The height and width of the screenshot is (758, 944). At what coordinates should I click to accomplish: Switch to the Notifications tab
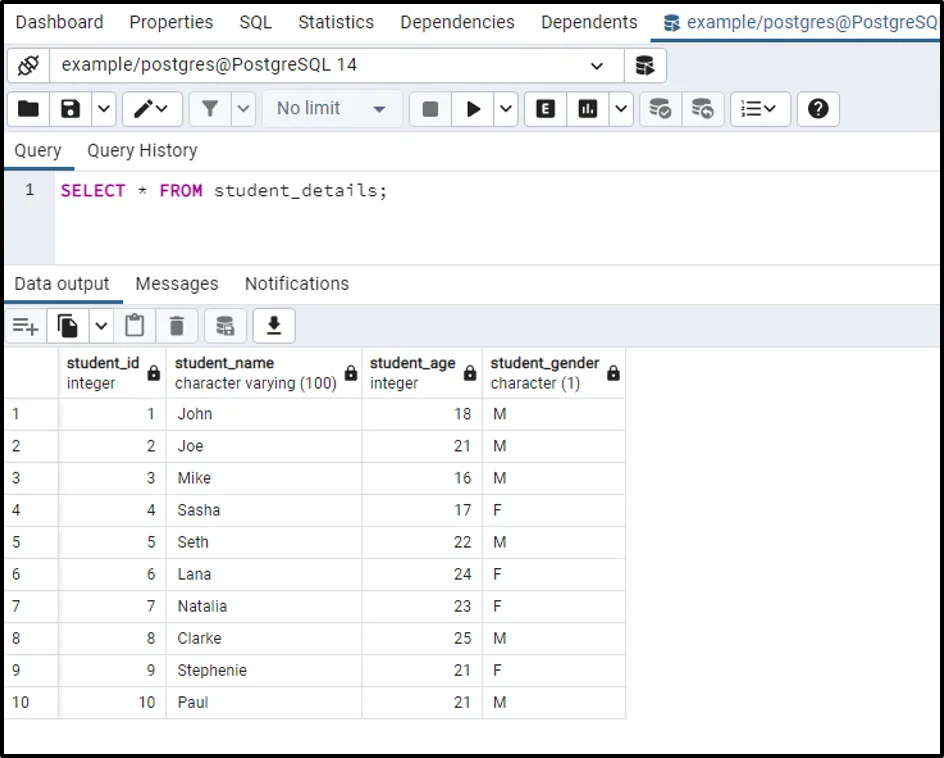click(x=297, y=284)
